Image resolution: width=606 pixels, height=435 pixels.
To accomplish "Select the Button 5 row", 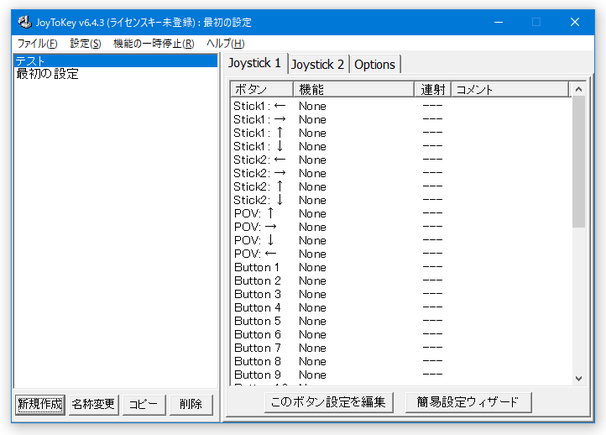I will [401, 321].
